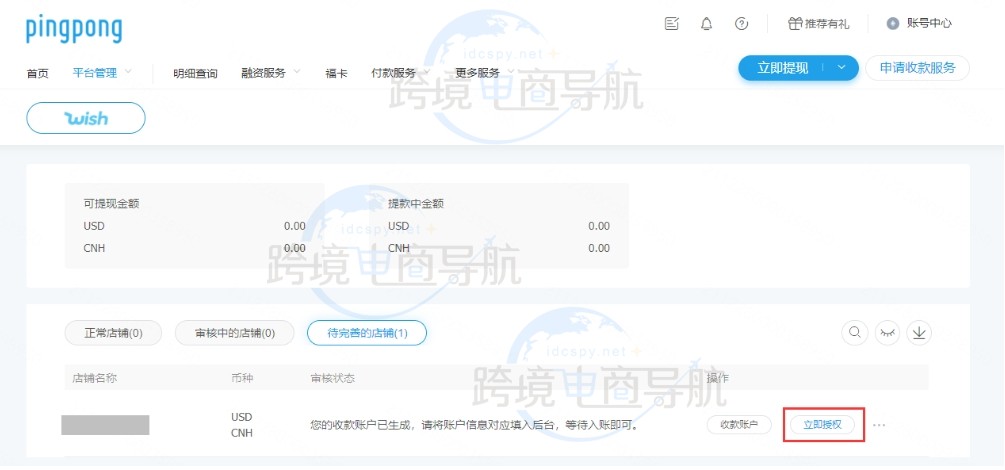1005x470 pixels.
Task: Click the 审核状态 column header
Action: pos(333,378)
